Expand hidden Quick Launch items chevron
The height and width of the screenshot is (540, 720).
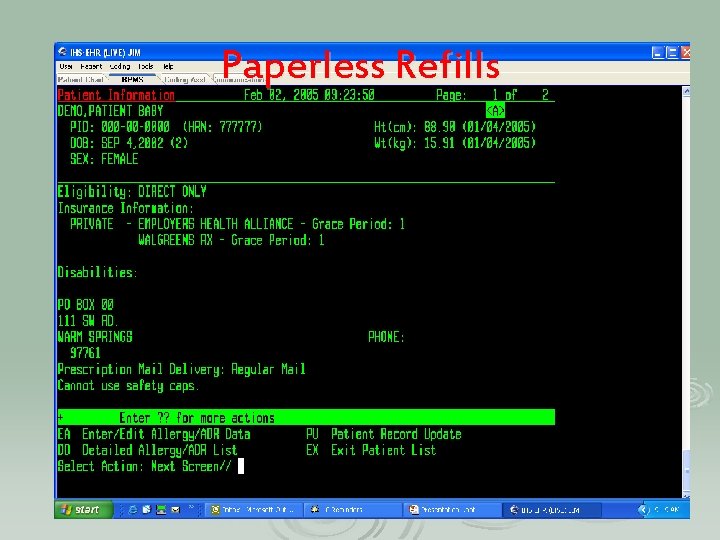tap(191, 508)
